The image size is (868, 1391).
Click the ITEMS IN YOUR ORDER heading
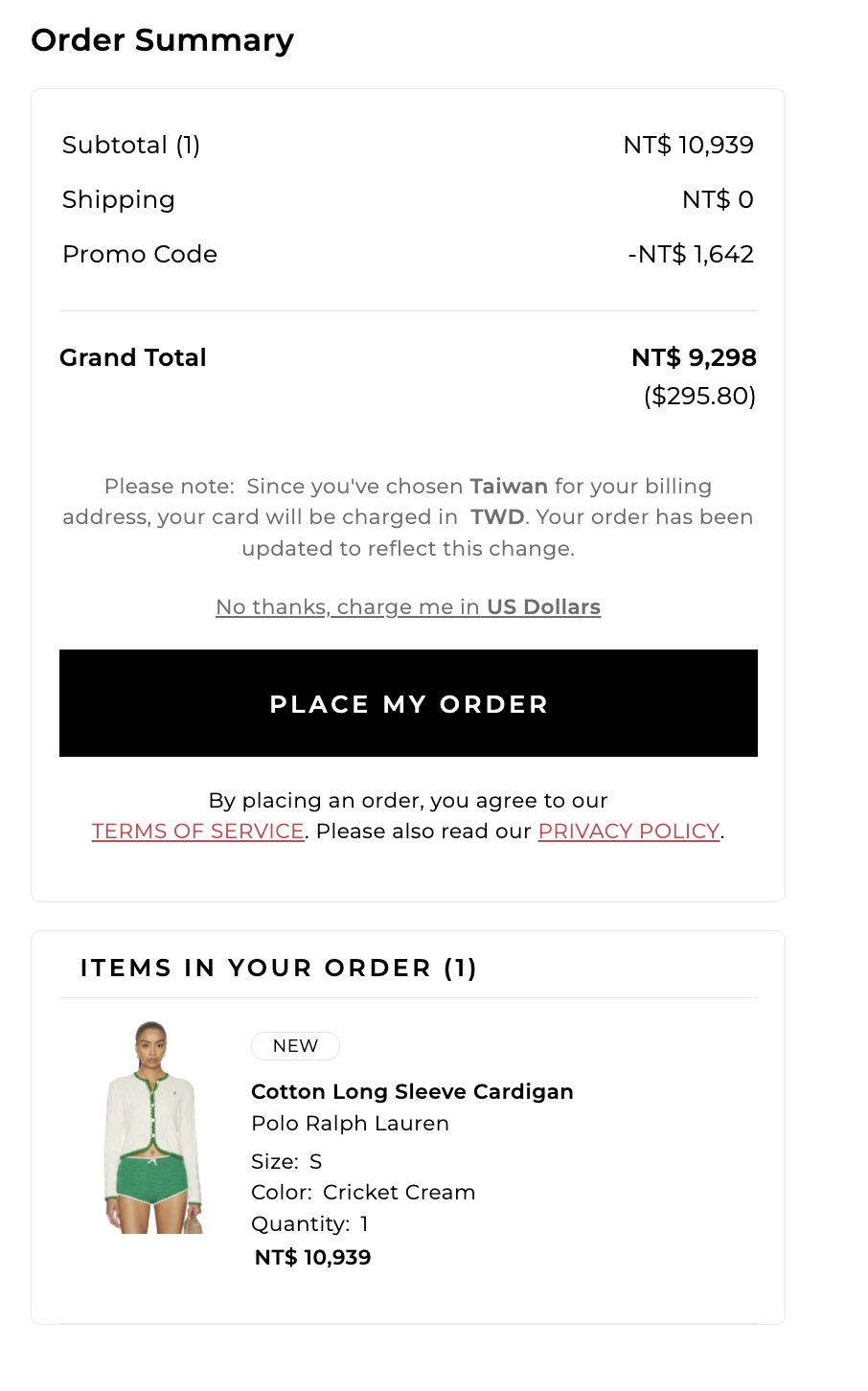click(279, 969)
